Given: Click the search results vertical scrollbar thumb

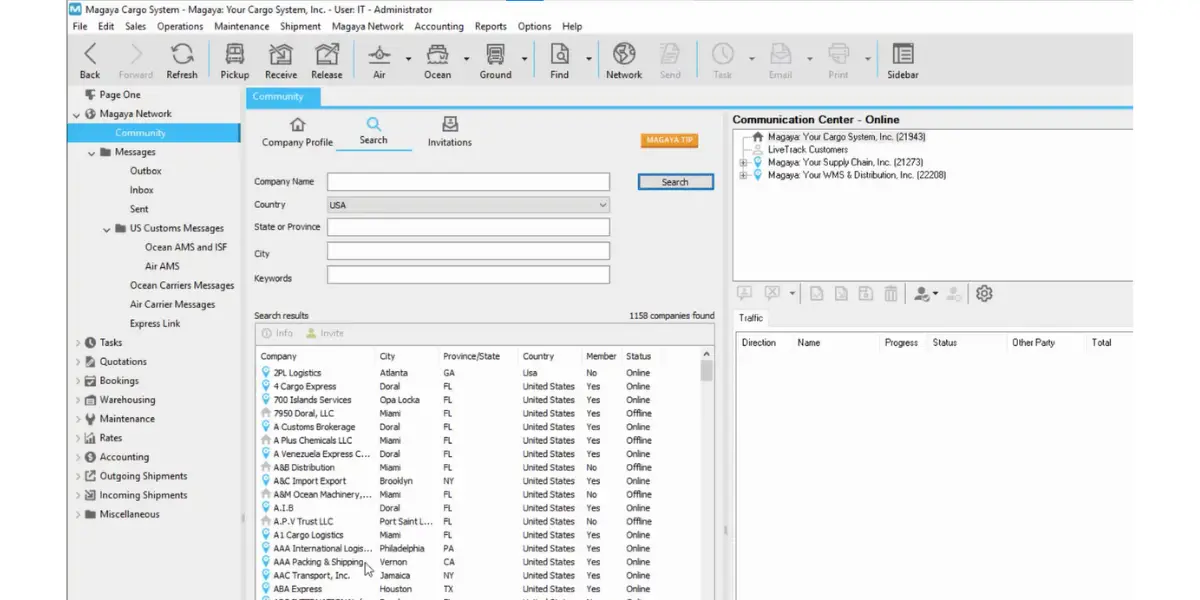Looking at the screenshot, I should pyautogui.click(x=707, y=371).
